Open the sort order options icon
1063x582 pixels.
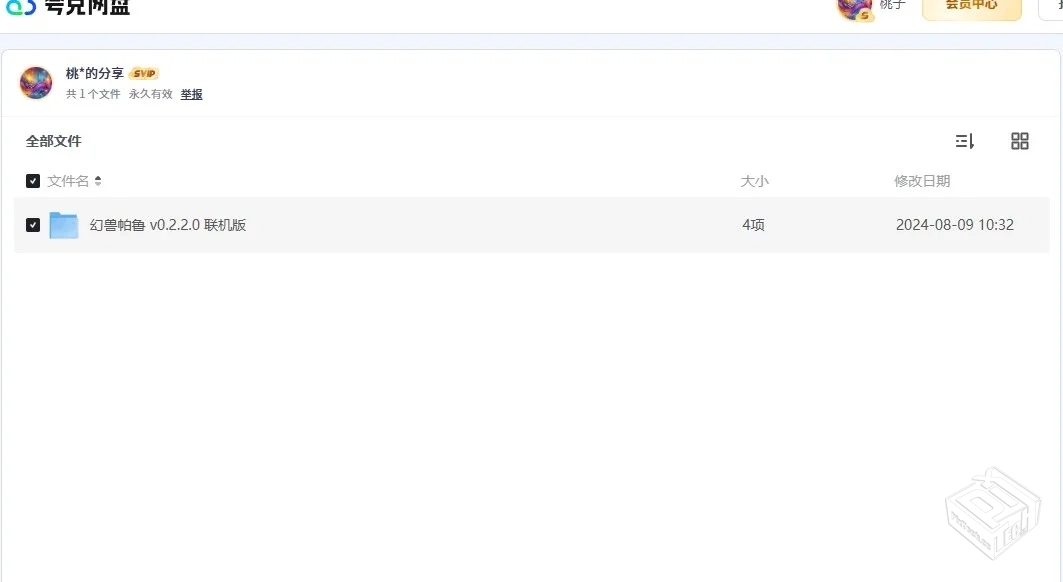[965, 141]
